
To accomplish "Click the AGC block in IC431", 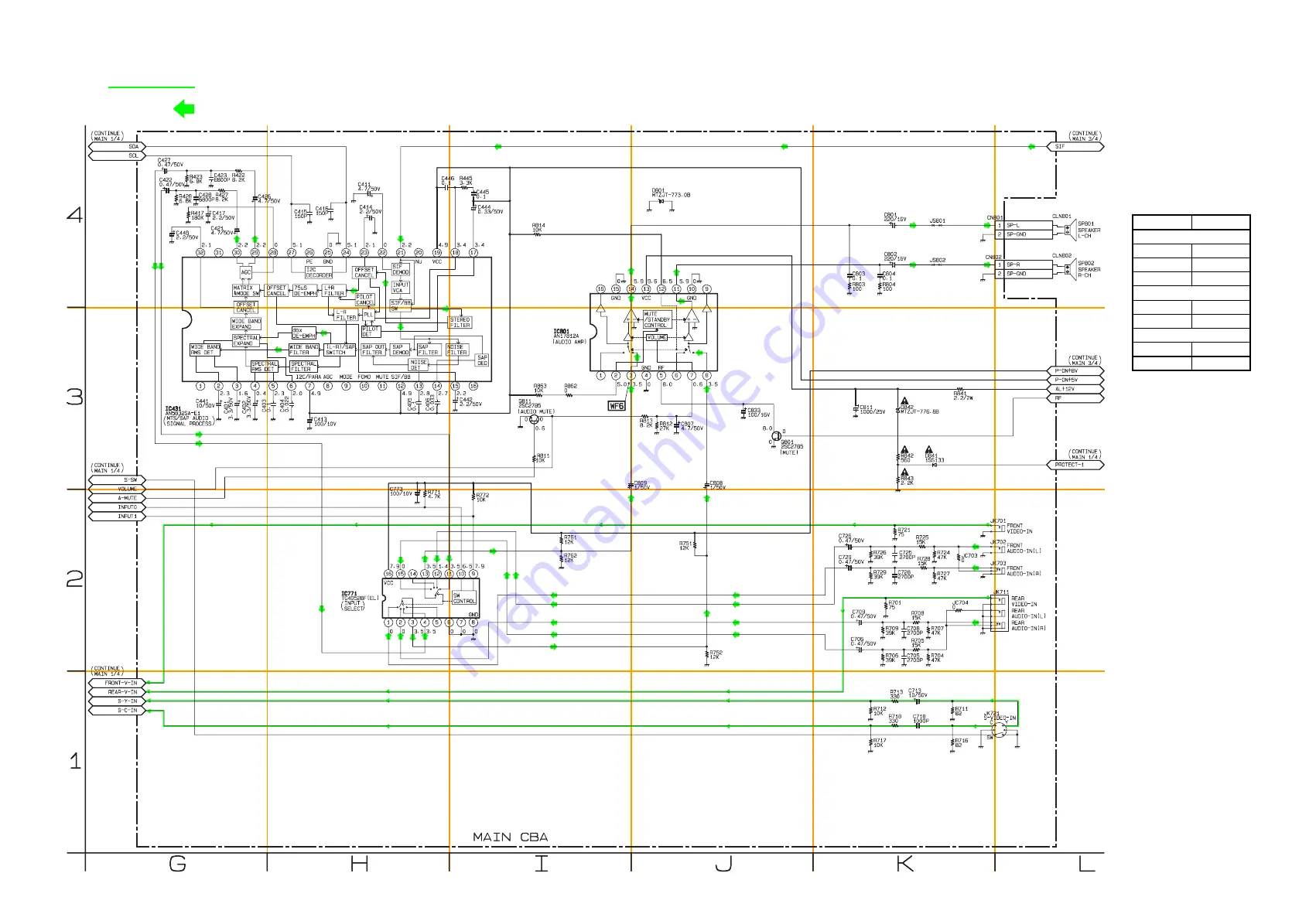I will point(246,272).
